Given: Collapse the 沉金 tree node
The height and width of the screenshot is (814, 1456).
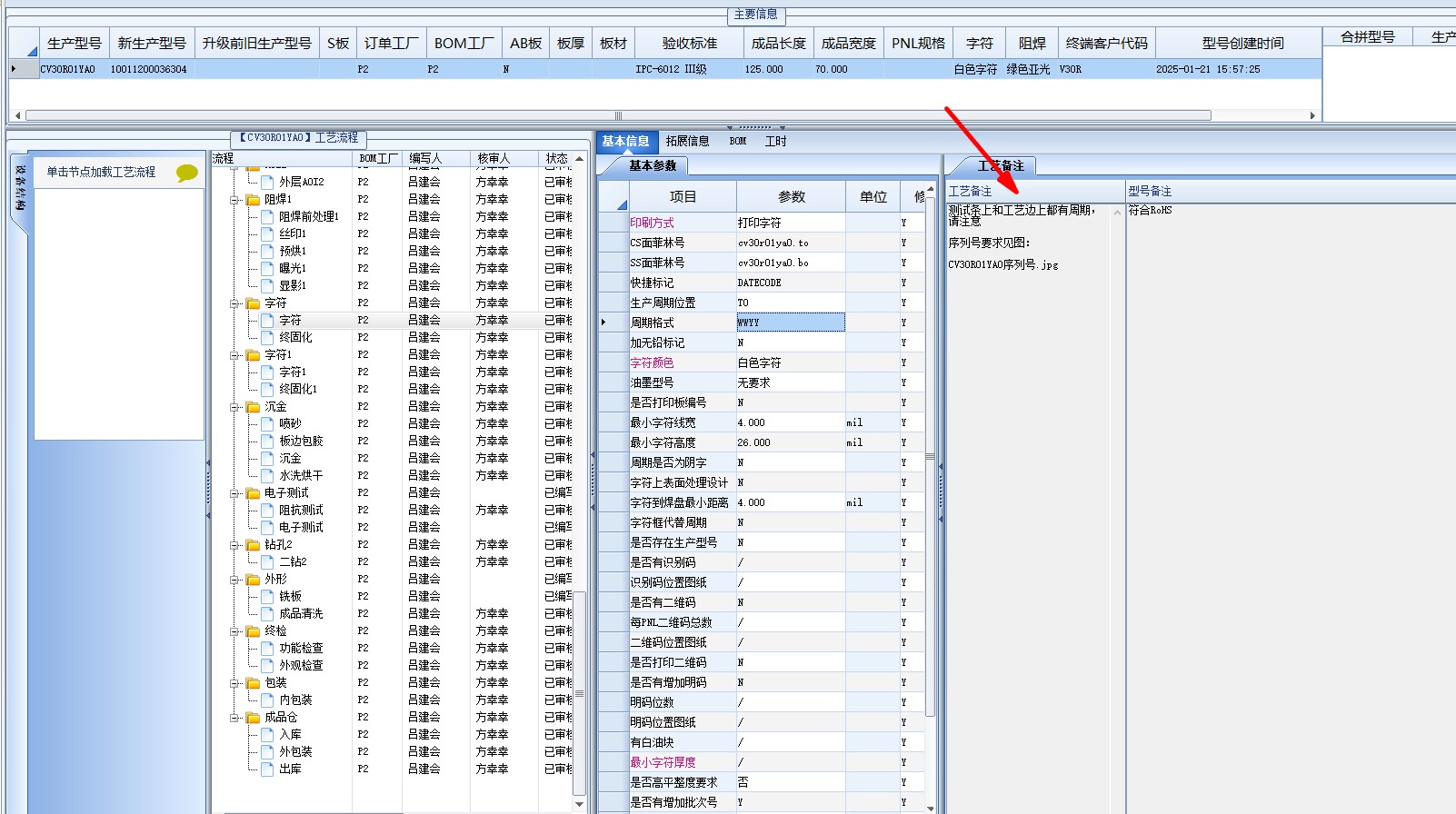Looking at the screenshot, I should (x=235, y=407).
